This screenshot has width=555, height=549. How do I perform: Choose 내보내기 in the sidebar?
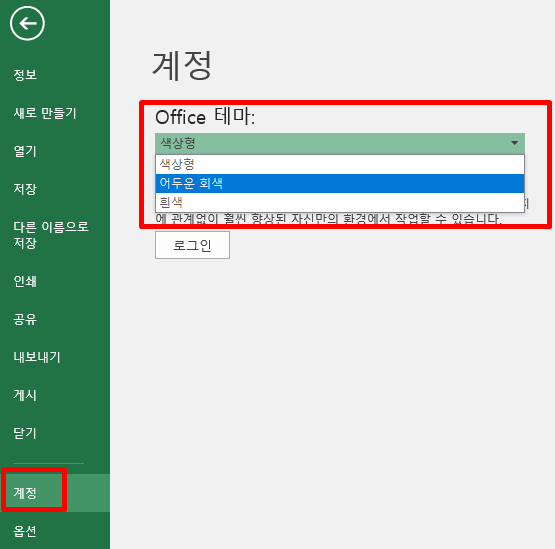click(x=37, y=357)
